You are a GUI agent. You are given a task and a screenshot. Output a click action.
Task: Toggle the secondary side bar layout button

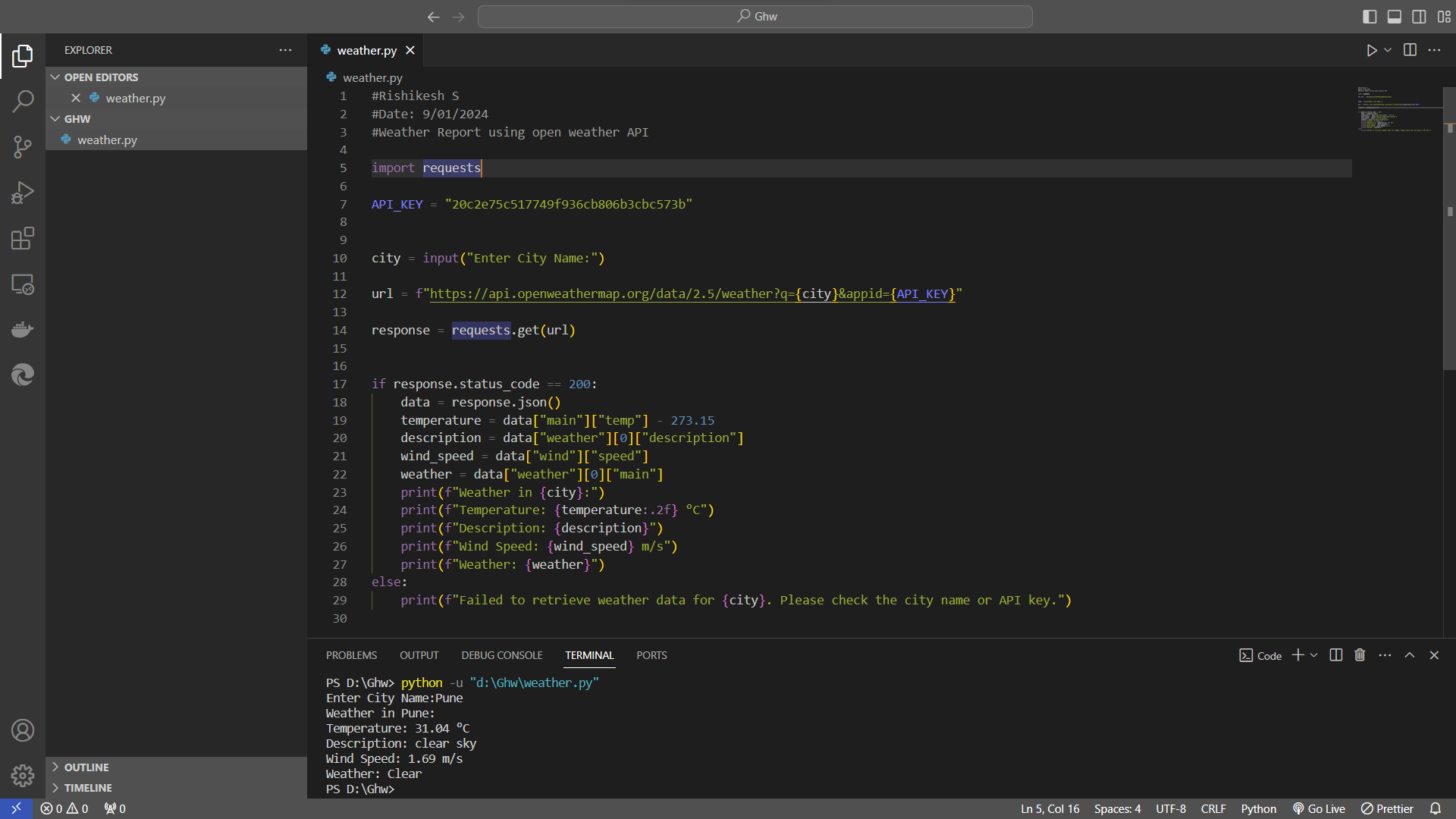point(1419,17)
